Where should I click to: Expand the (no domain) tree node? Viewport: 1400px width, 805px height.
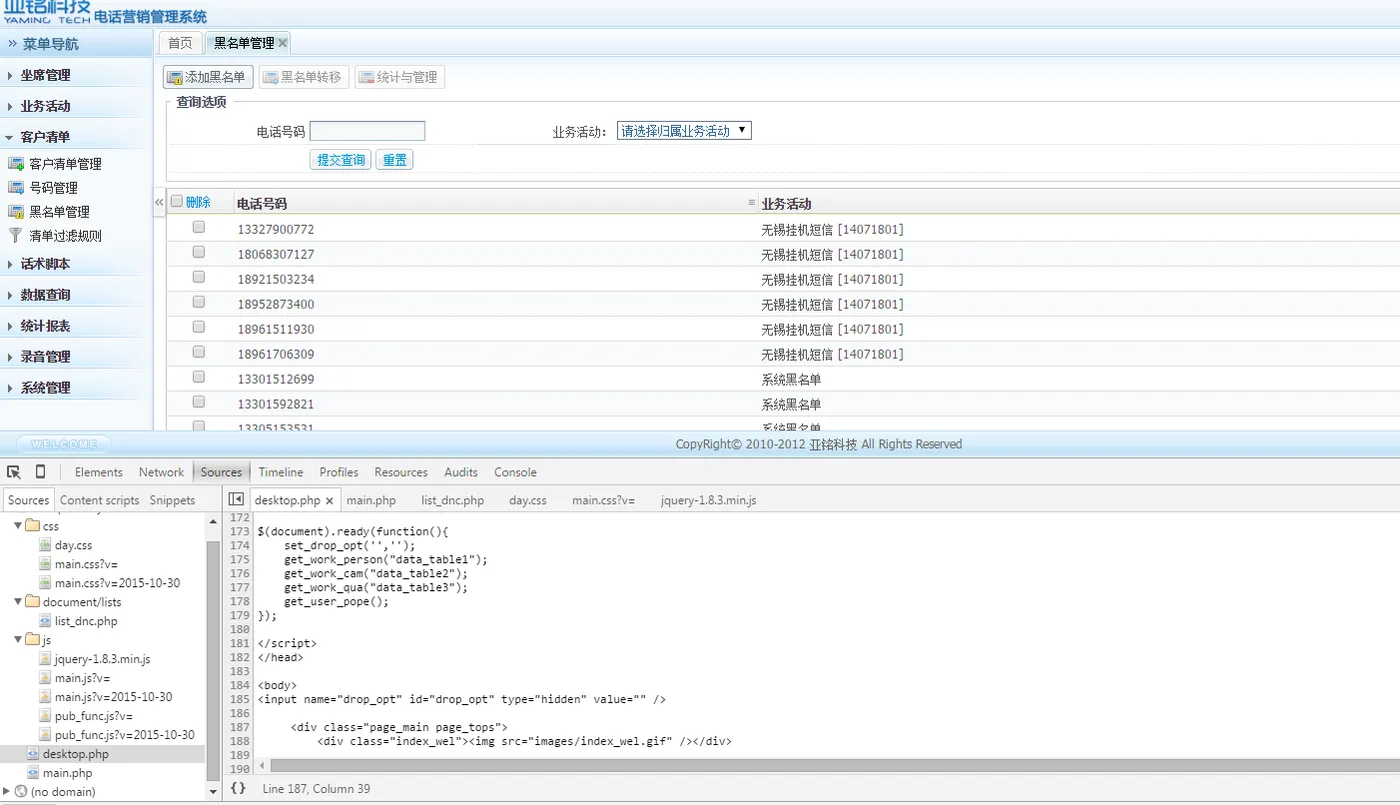[x=7, y=792]
